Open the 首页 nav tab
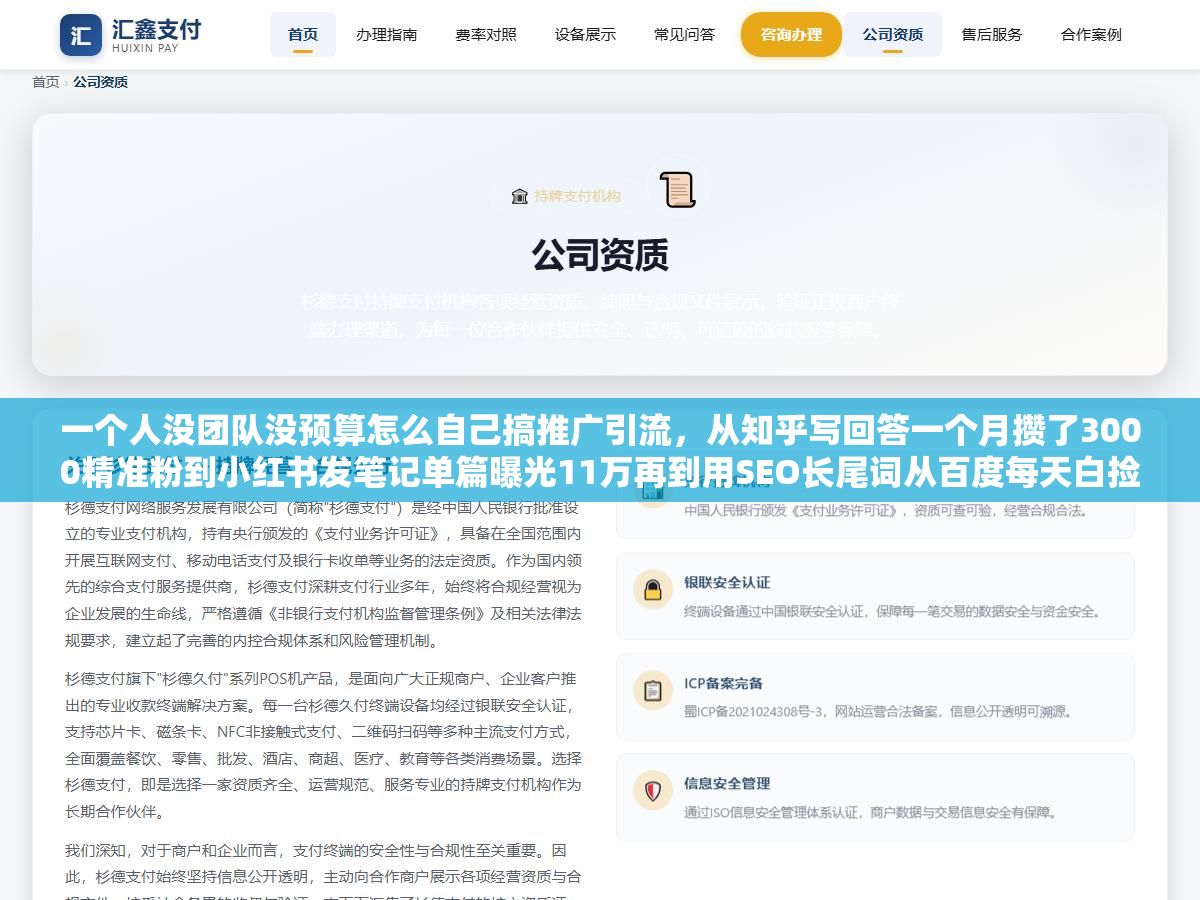1200x900 pixels. [303, 34]
